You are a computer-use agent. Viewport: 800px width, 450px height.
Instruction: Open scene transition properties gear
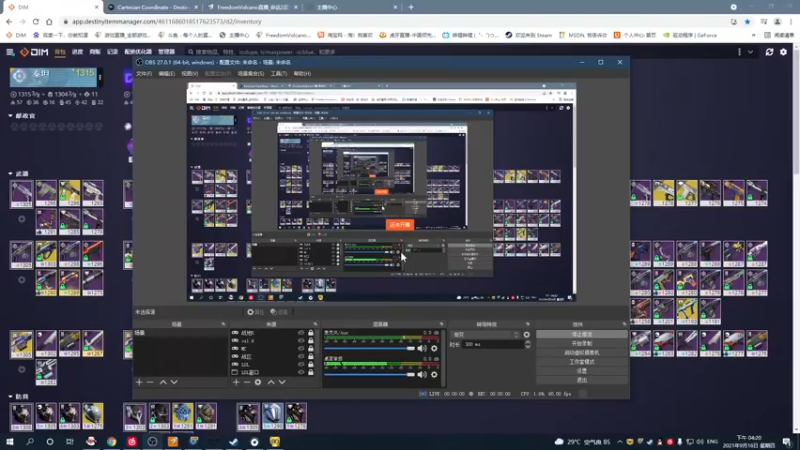[x=527, y=335]
